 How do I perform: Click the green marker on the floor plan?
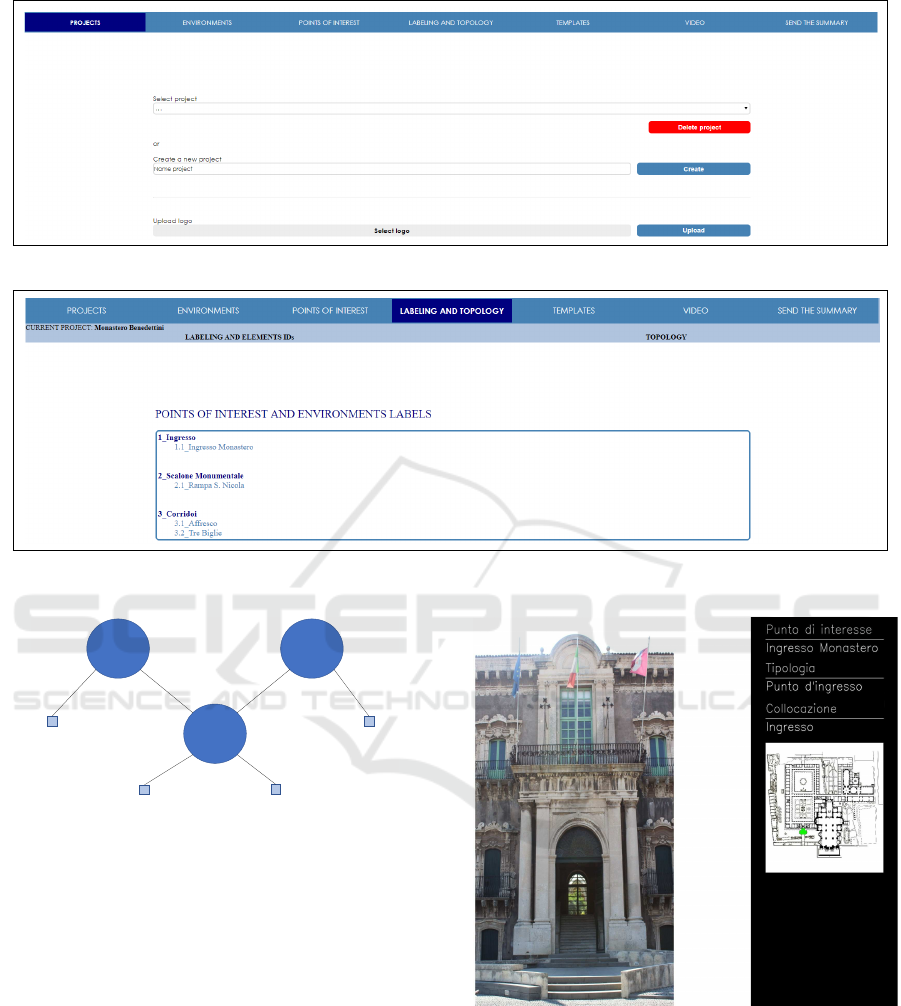[x=802, y=831]
